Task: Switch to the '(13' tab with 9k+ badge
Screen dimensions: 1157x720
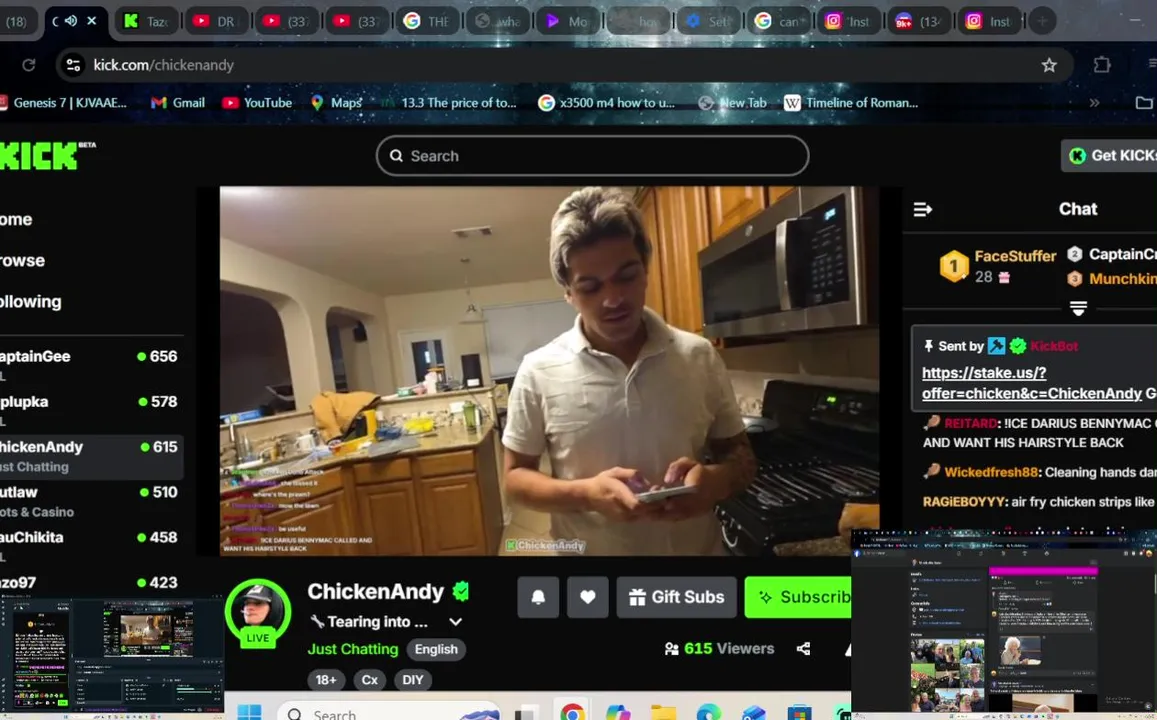Action: (x=921, y=21)
